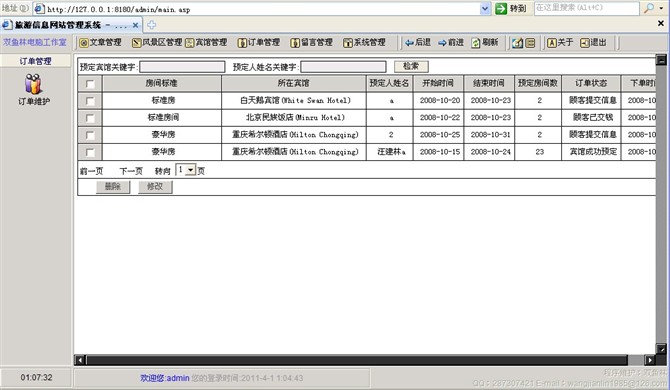This screenshot has width=670, height=390.
Task: Click the vertical scrollbar down arrow
Action: tap(661, 349)
